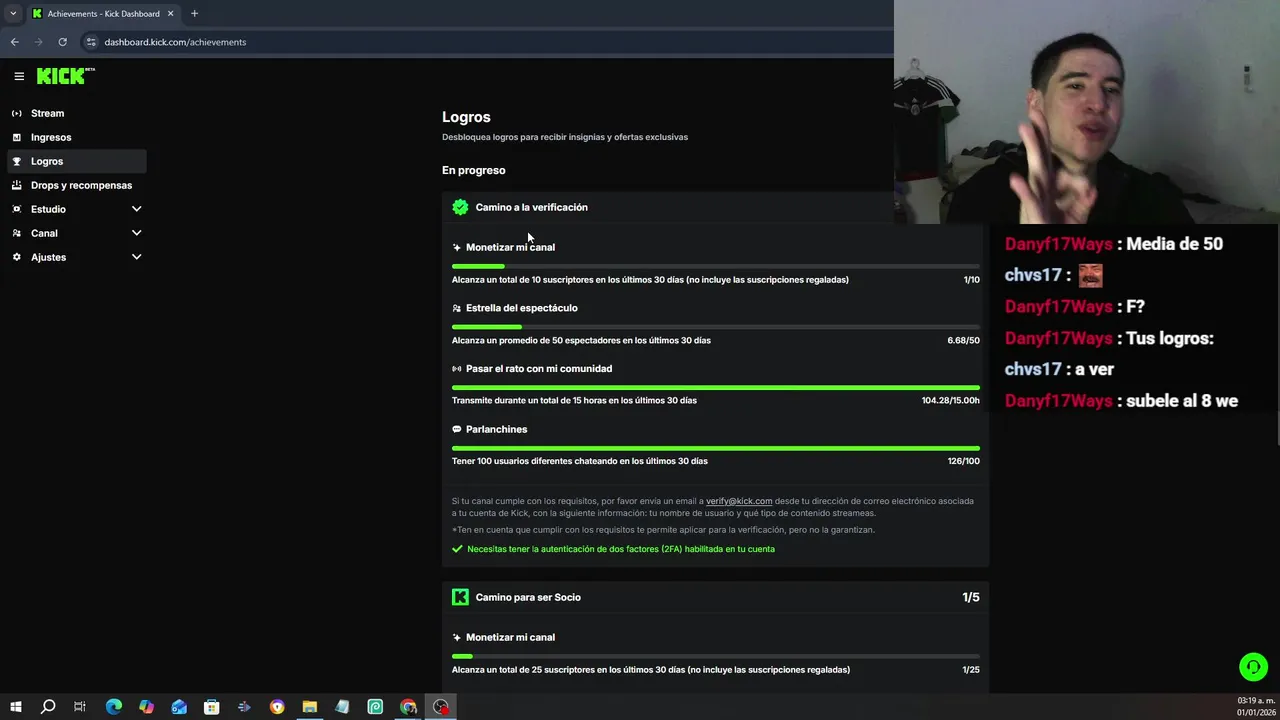This screenshot has width=1280, height=720.
Task: Click the Camino a la verificación header
Action: point(531,207)
